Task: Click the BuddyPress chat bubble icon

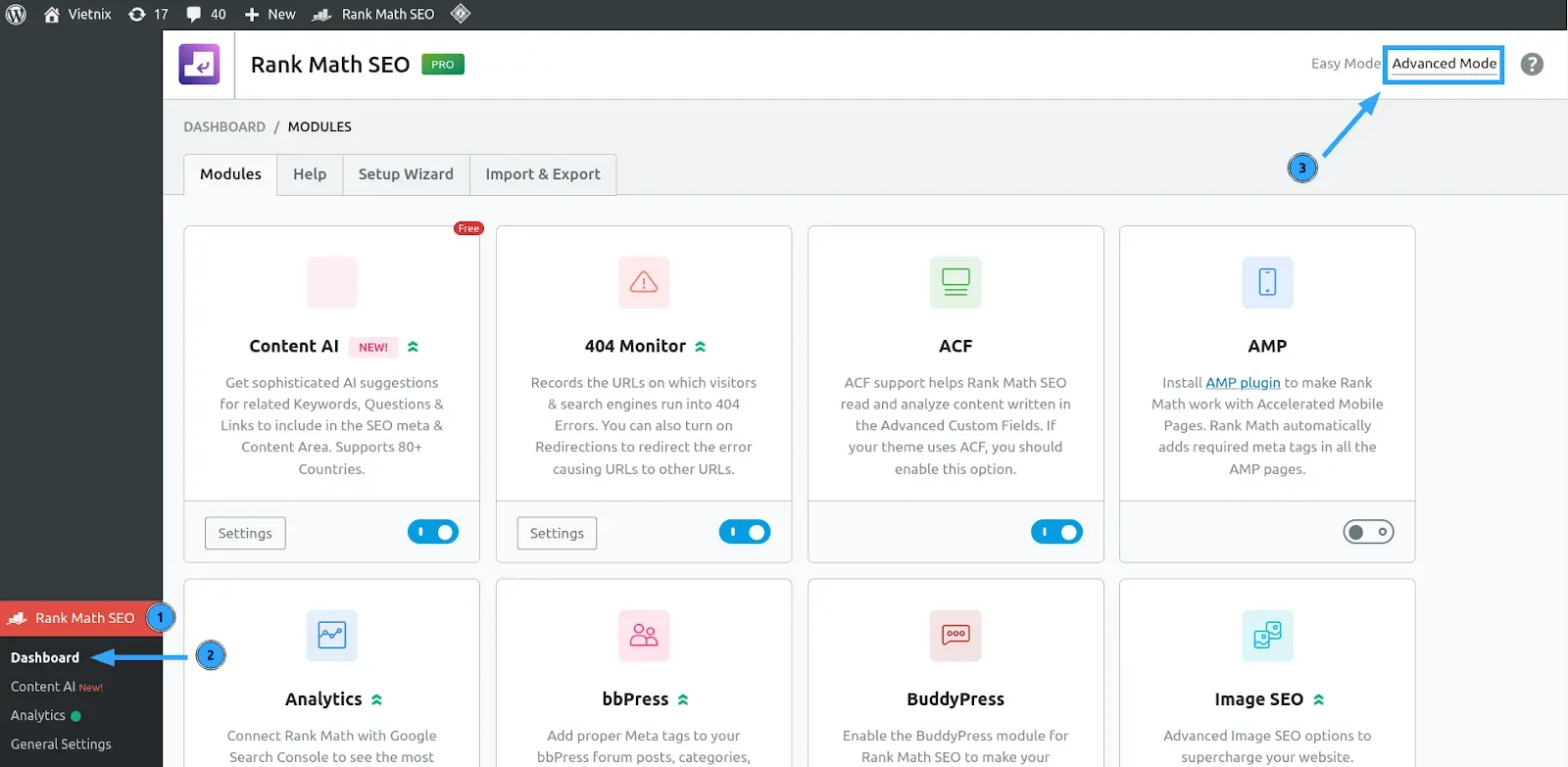Action: point(955,635)
